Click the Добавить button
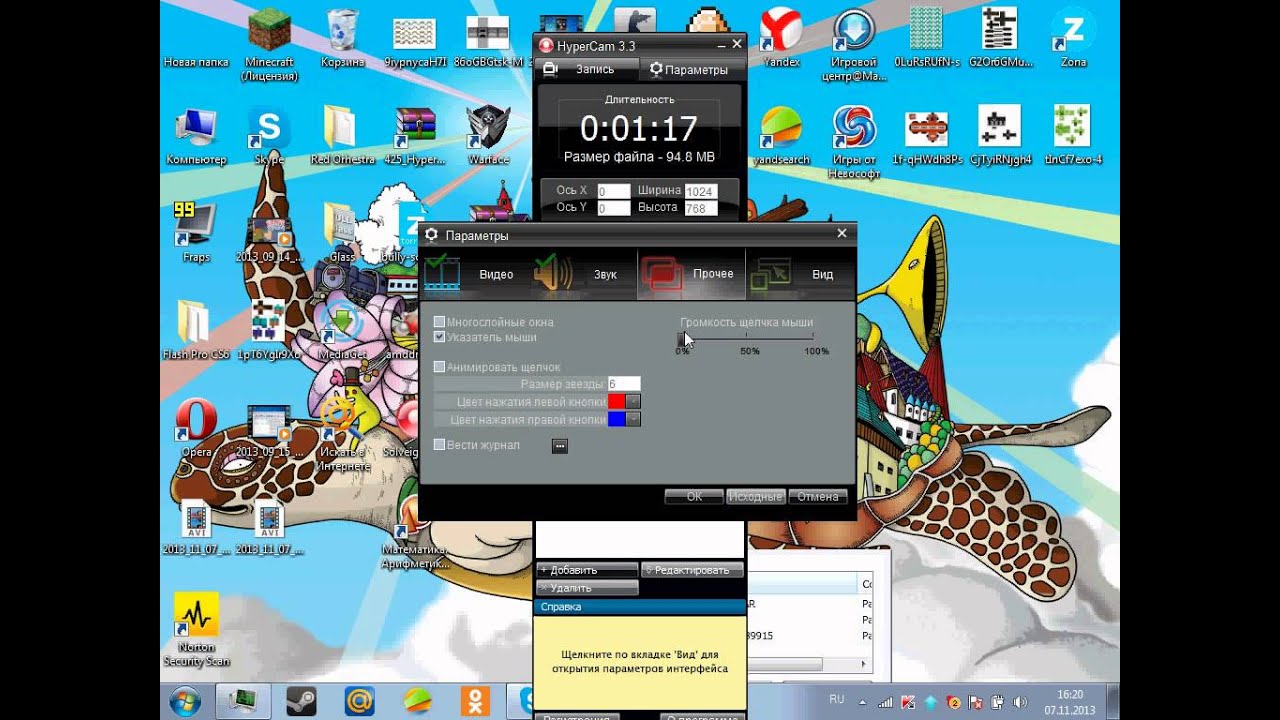1280x720 pixels. [587, 570]
